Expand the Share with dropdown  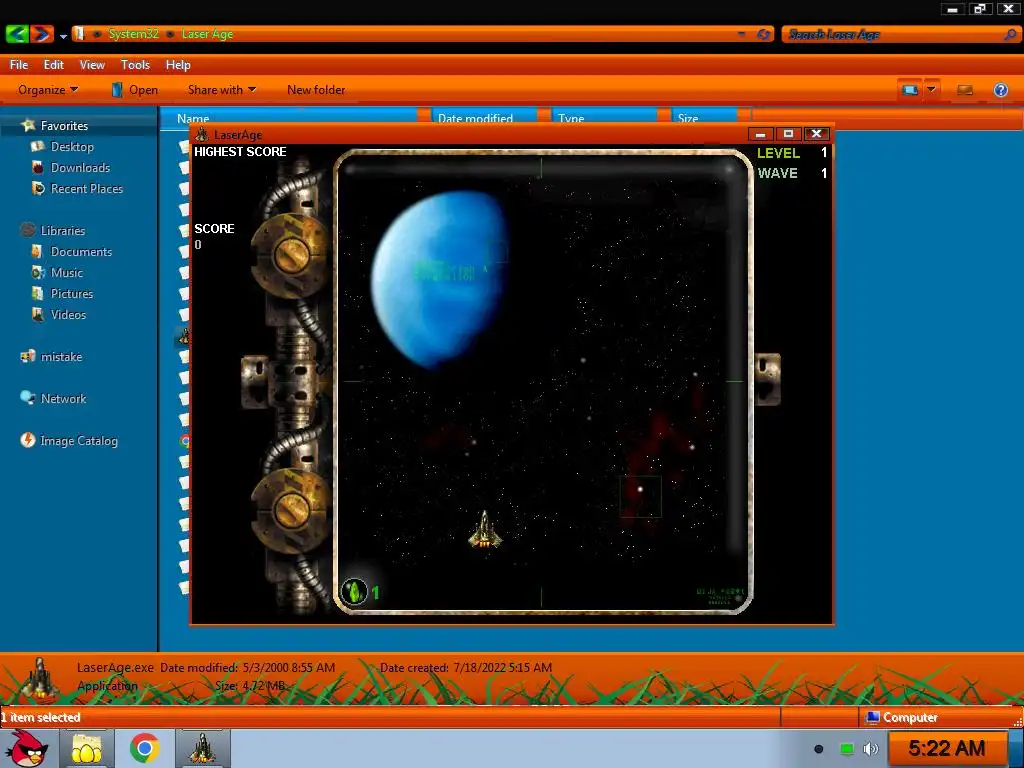tap(221, 90)
